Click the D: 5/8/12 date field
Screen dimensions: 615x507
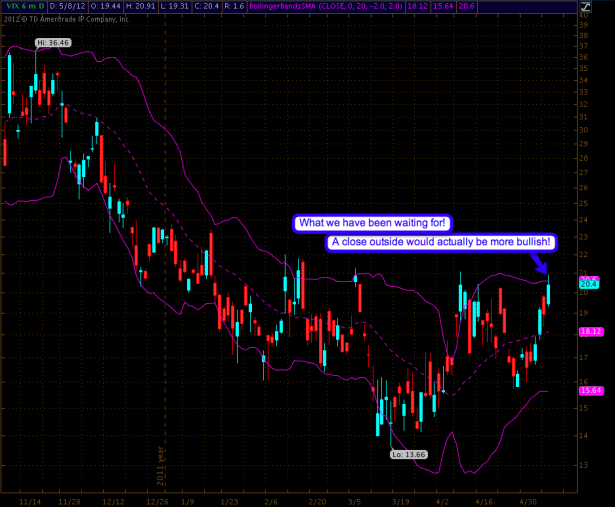[x=69, y=6]
